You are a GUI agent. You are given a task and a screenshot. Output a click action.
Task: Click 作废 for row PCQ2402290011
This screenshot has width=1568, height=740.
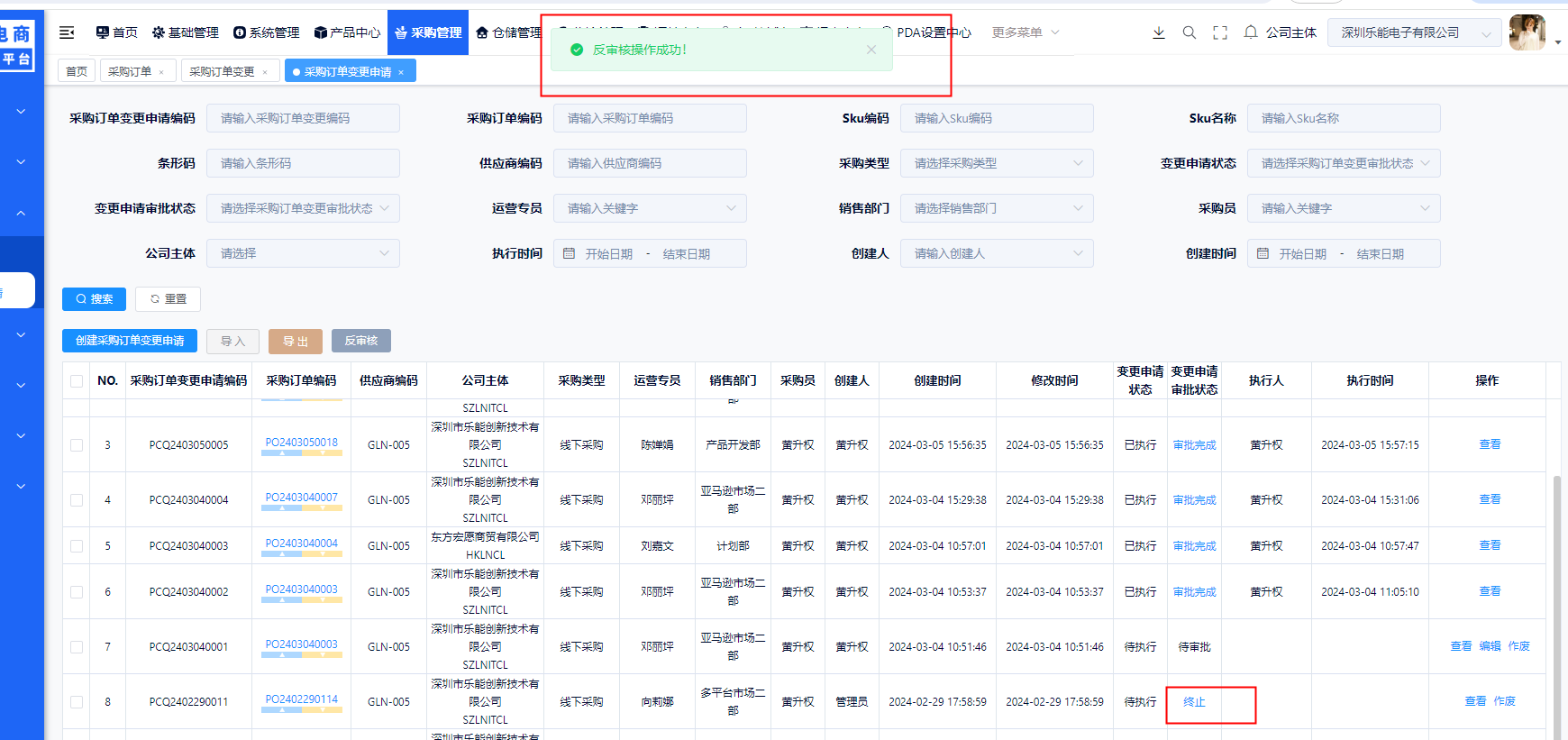click(x=1504, y=701)
